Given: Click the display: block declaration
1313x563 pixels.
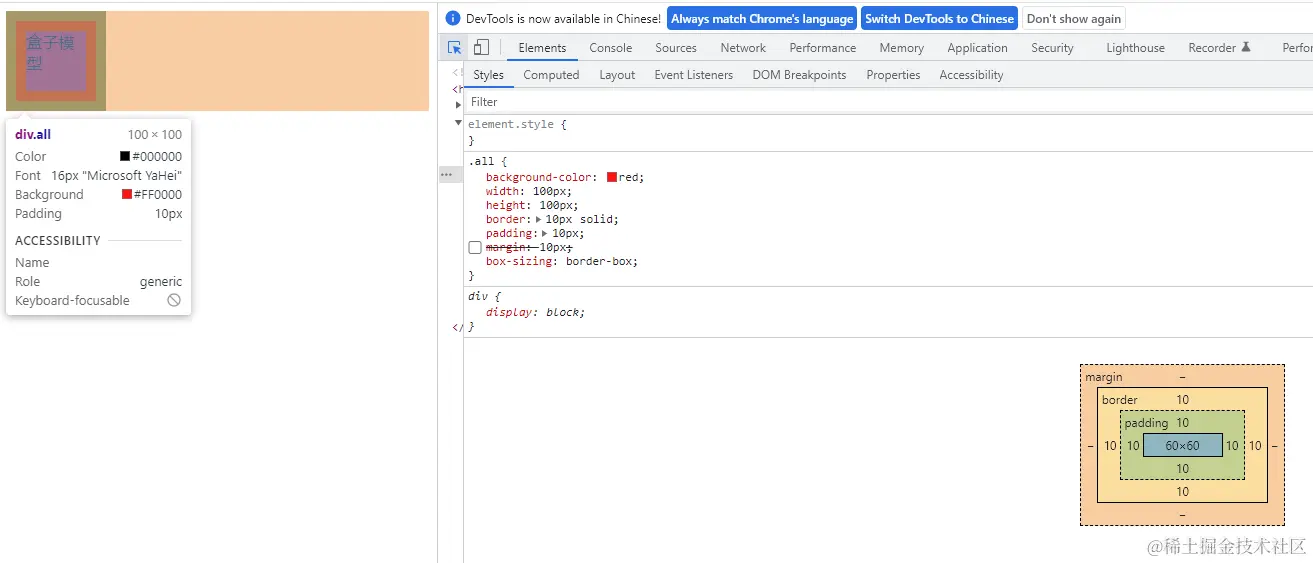Looking at the screenshot, I should (535, 312).
